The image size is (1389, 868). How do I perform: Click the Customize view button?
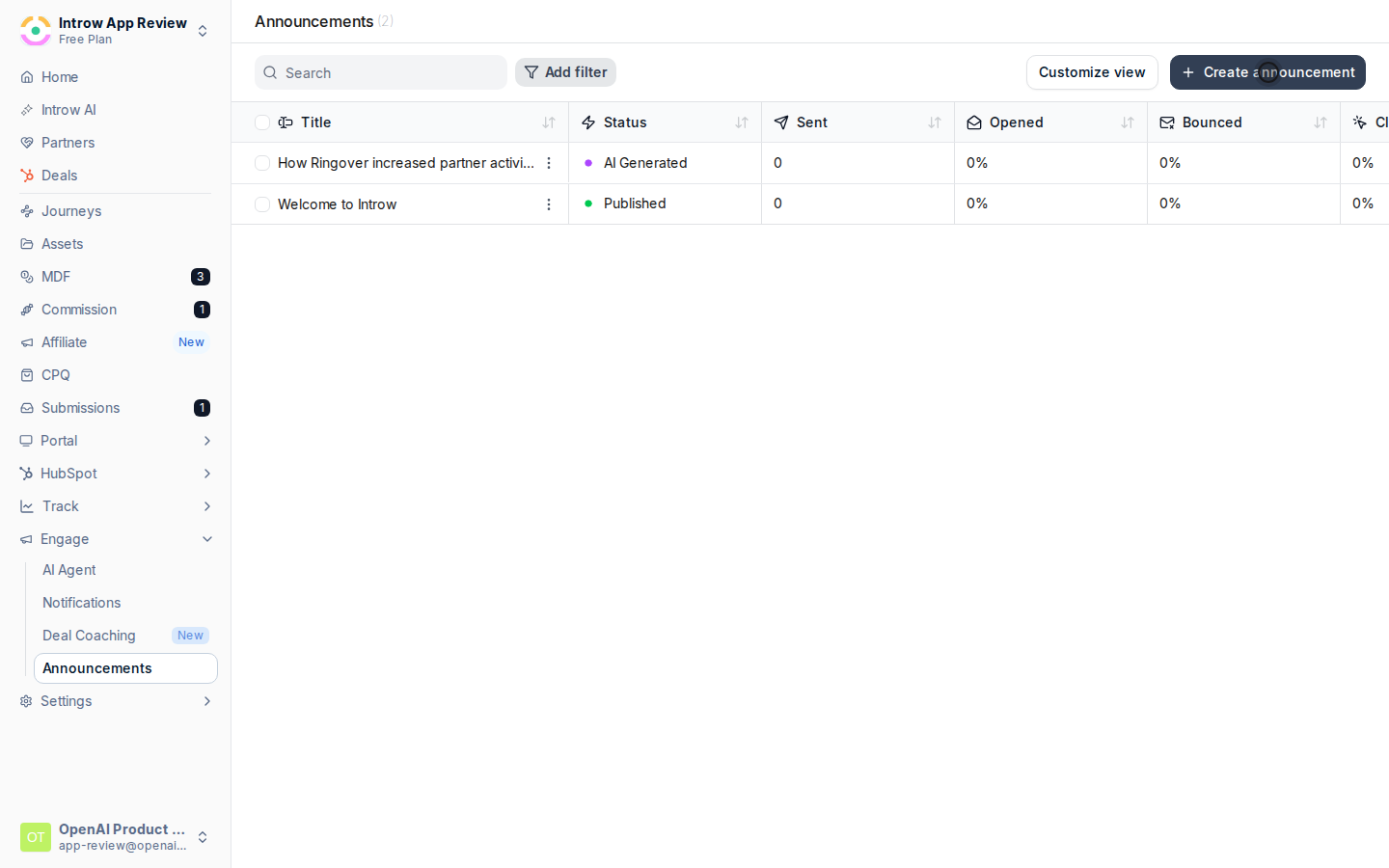click(x=1092, y=72)
